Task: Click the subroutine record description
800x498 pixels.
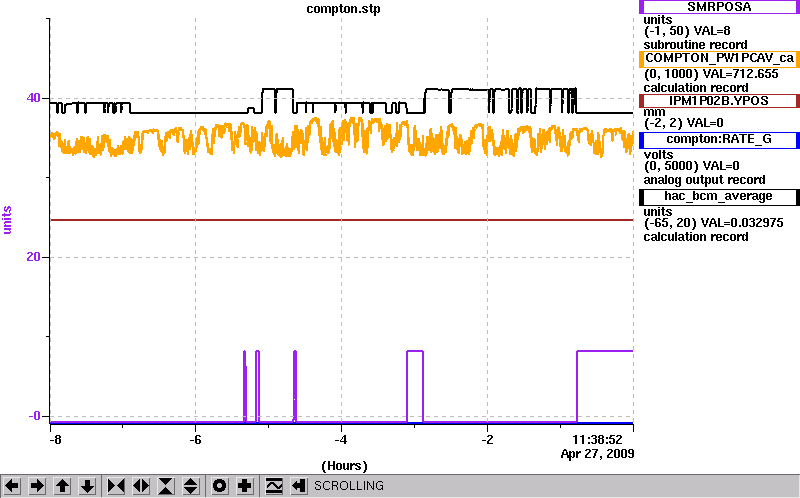Action: 696,45
